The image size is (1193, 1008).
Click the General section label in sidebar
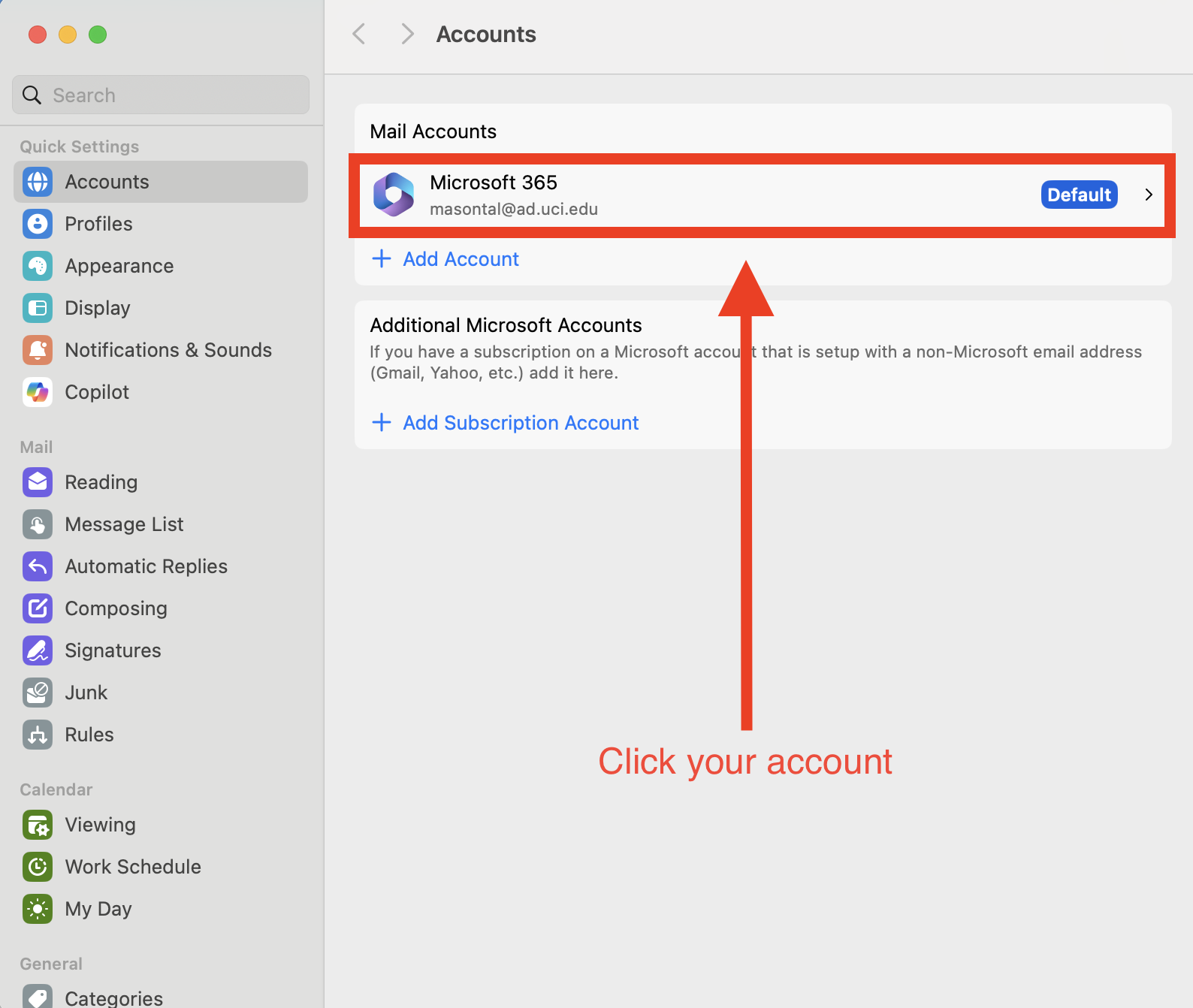pos(51,964)
